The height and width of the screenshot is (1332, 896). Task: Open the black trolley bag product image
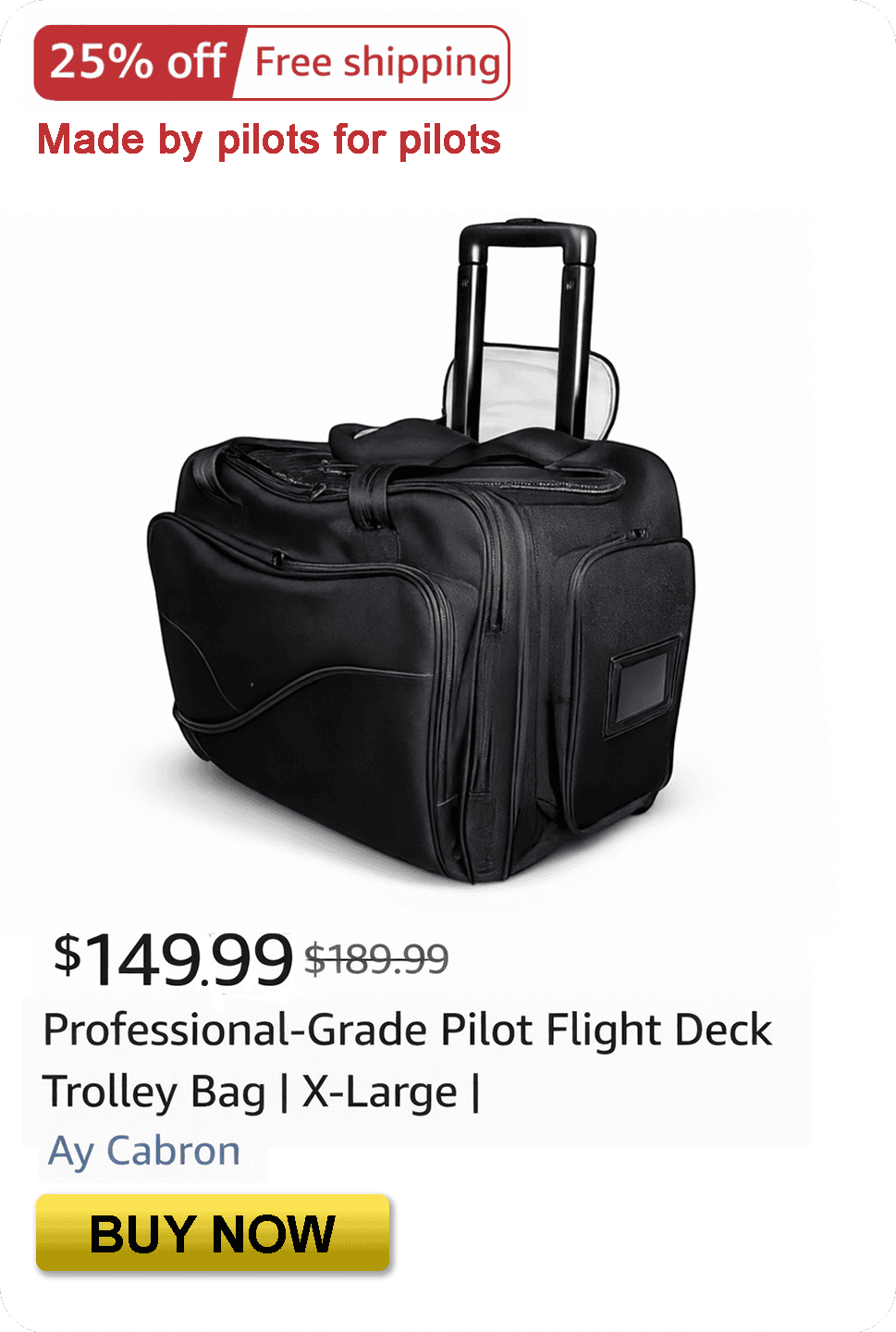click(421, 552)
